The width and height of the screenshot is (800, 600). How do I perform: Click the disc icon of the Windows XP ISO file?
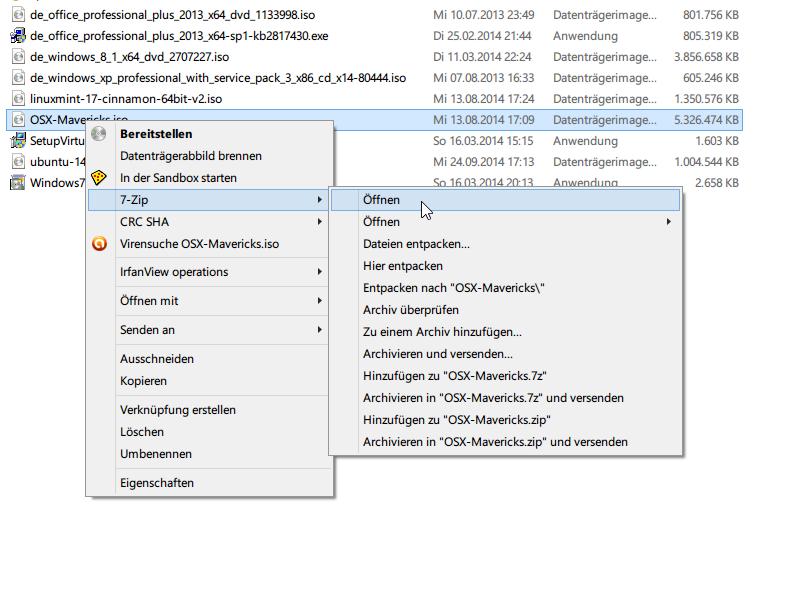(18, 78)
